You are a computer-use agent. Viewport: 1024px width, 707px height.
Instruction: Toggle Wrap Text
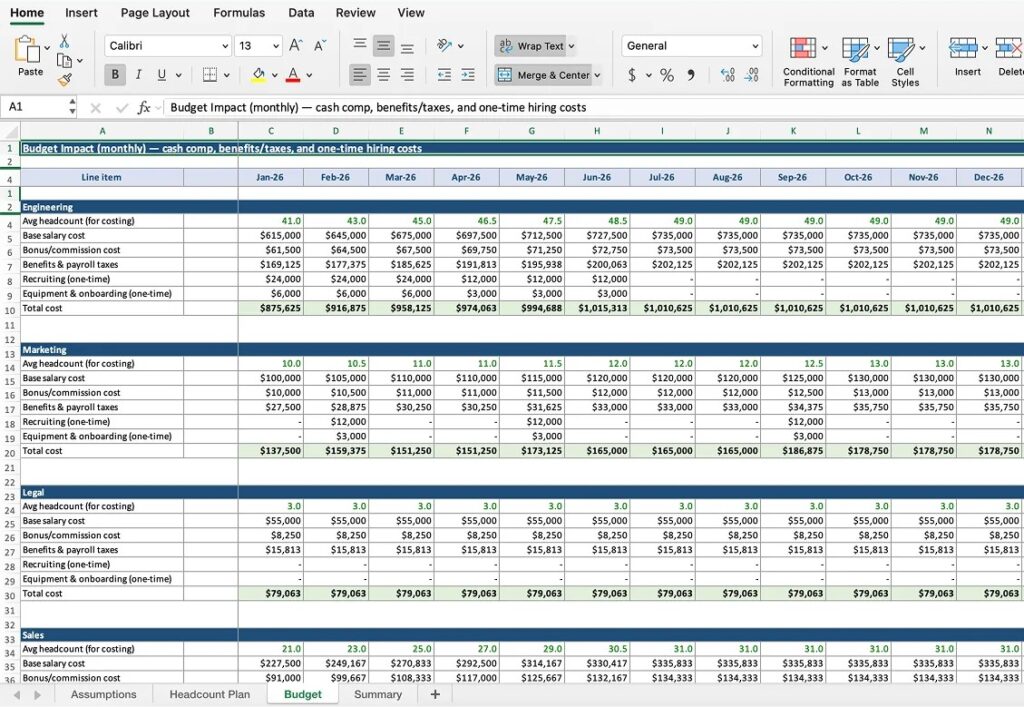pyautogui.click(x=531, y=46)
